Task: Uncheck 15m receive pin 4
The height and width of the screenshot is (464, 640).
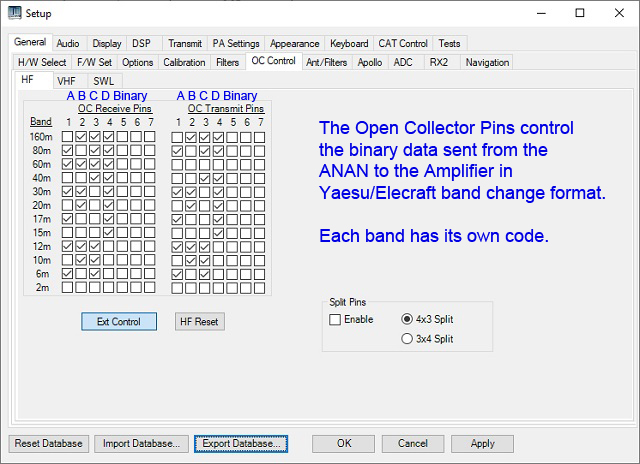Action: (109, 232)
